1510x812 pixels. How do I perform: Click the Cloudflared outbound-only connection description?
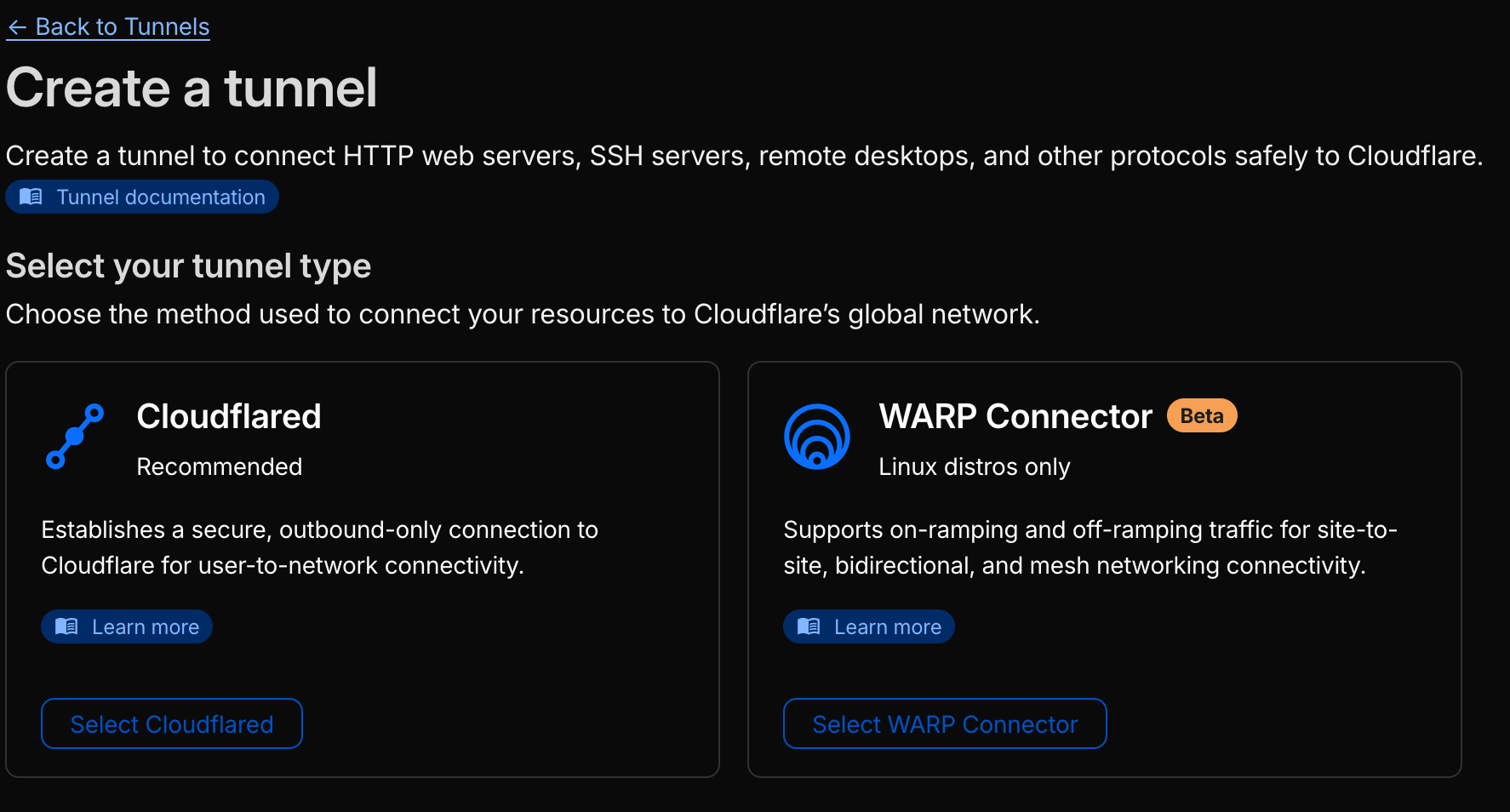319,547
